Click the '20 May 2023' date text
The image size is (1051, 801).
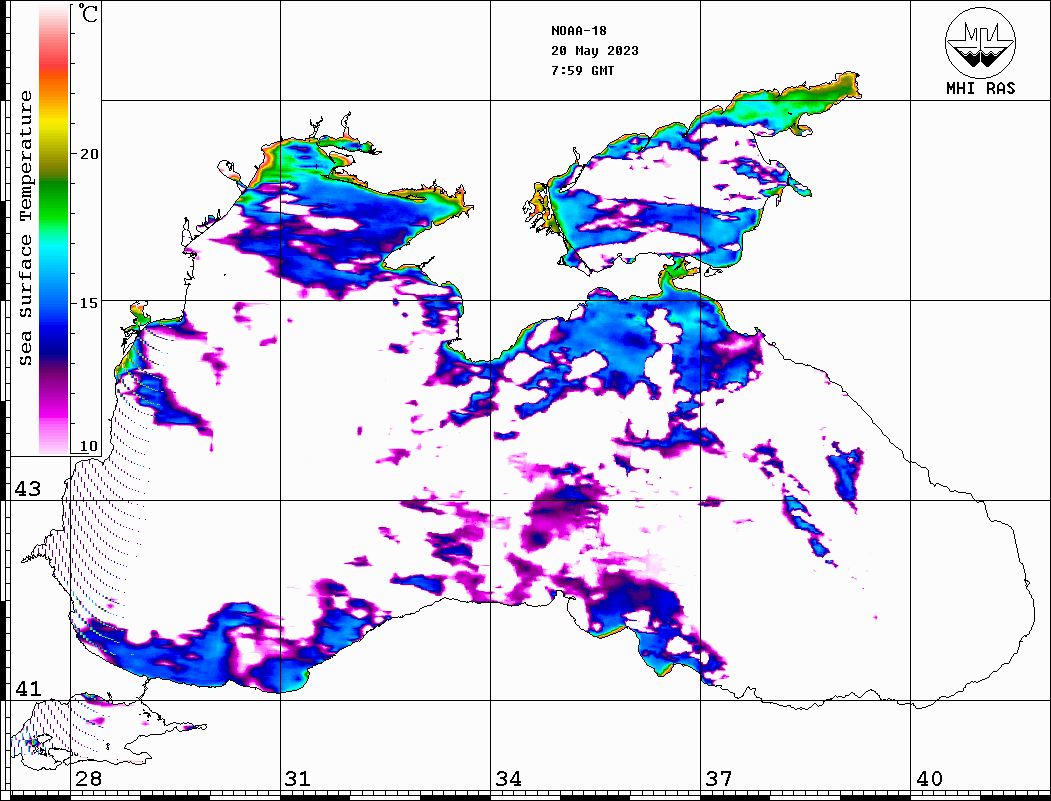click(x=595, y=51)
